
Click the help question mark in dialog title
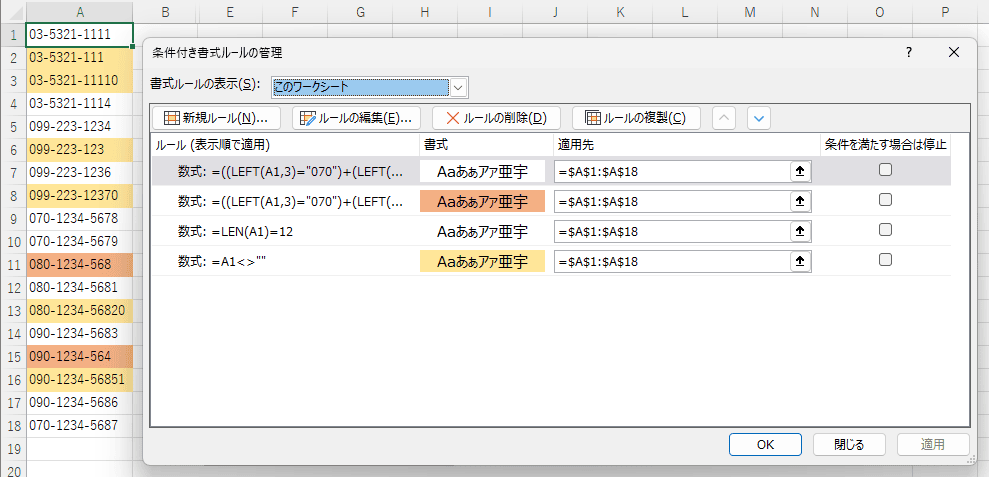click(908, 53)
